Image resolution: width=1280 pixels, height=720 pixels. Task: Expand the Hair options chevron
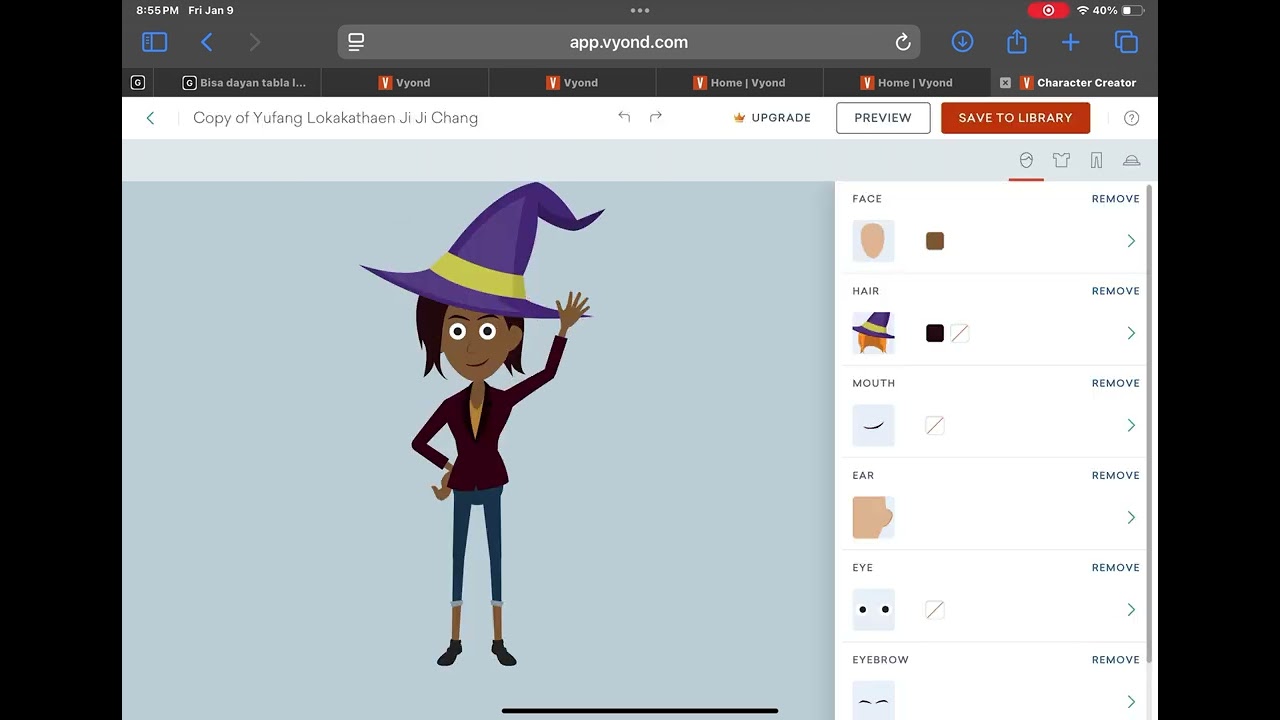pyautogui.click(x=1131, y=333)
